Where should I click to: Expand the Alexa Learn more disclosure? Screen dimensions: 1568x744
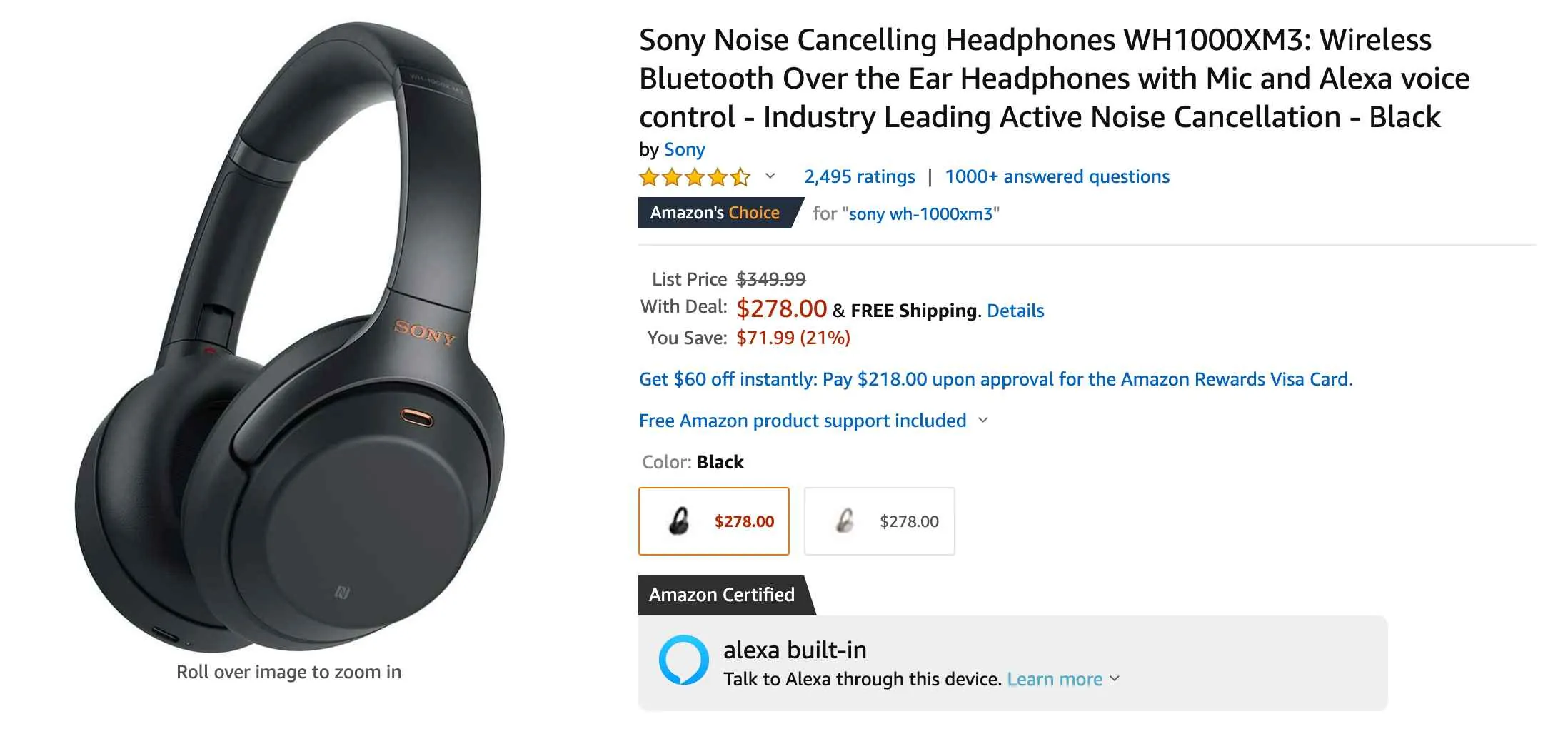point(1115,679)
